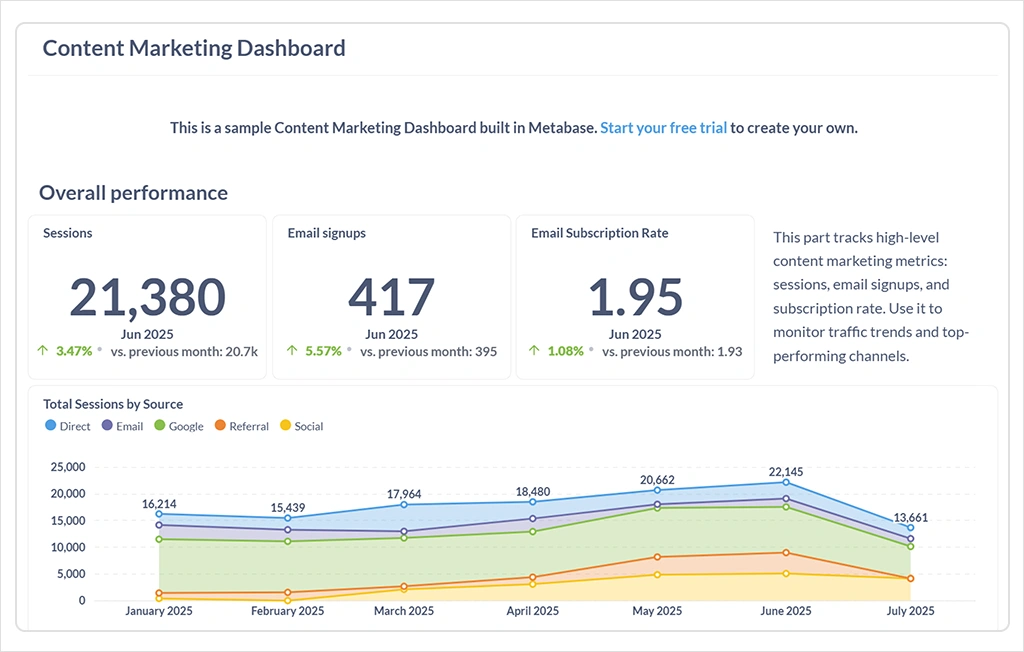
Task: Click the green up arrow beside 5.57%
Action: click(292, 351)
